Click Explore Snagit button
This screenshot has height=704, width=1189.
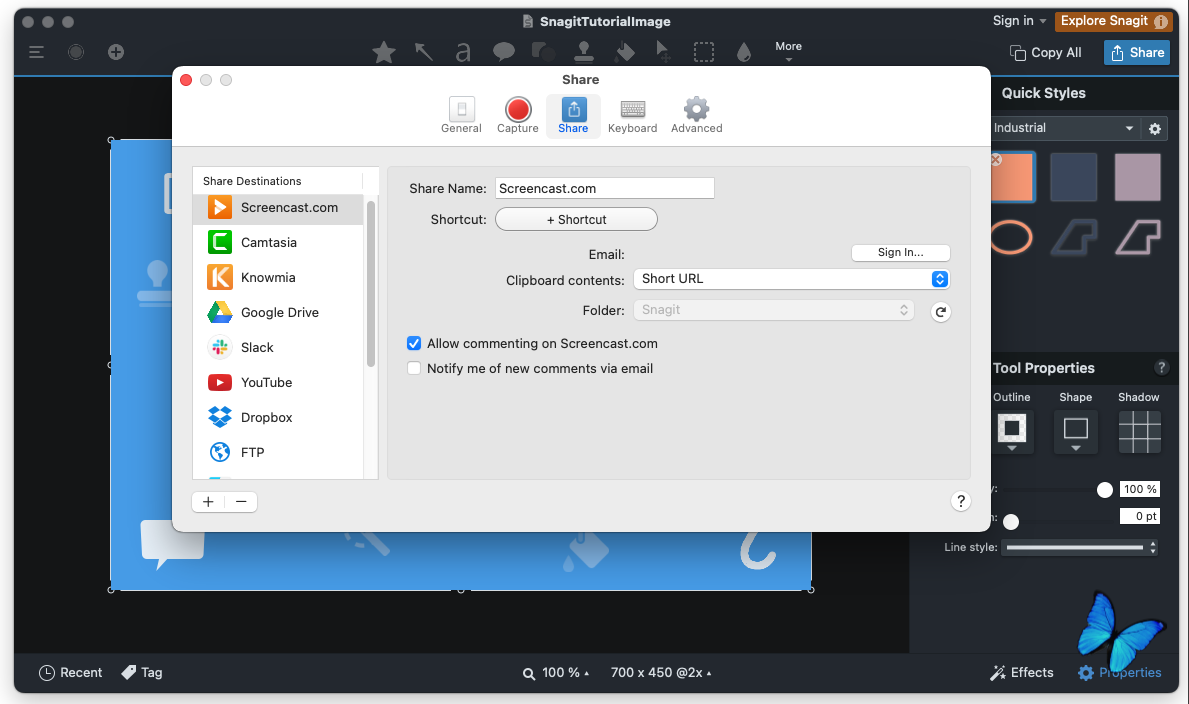click(x=1113, y=21)
